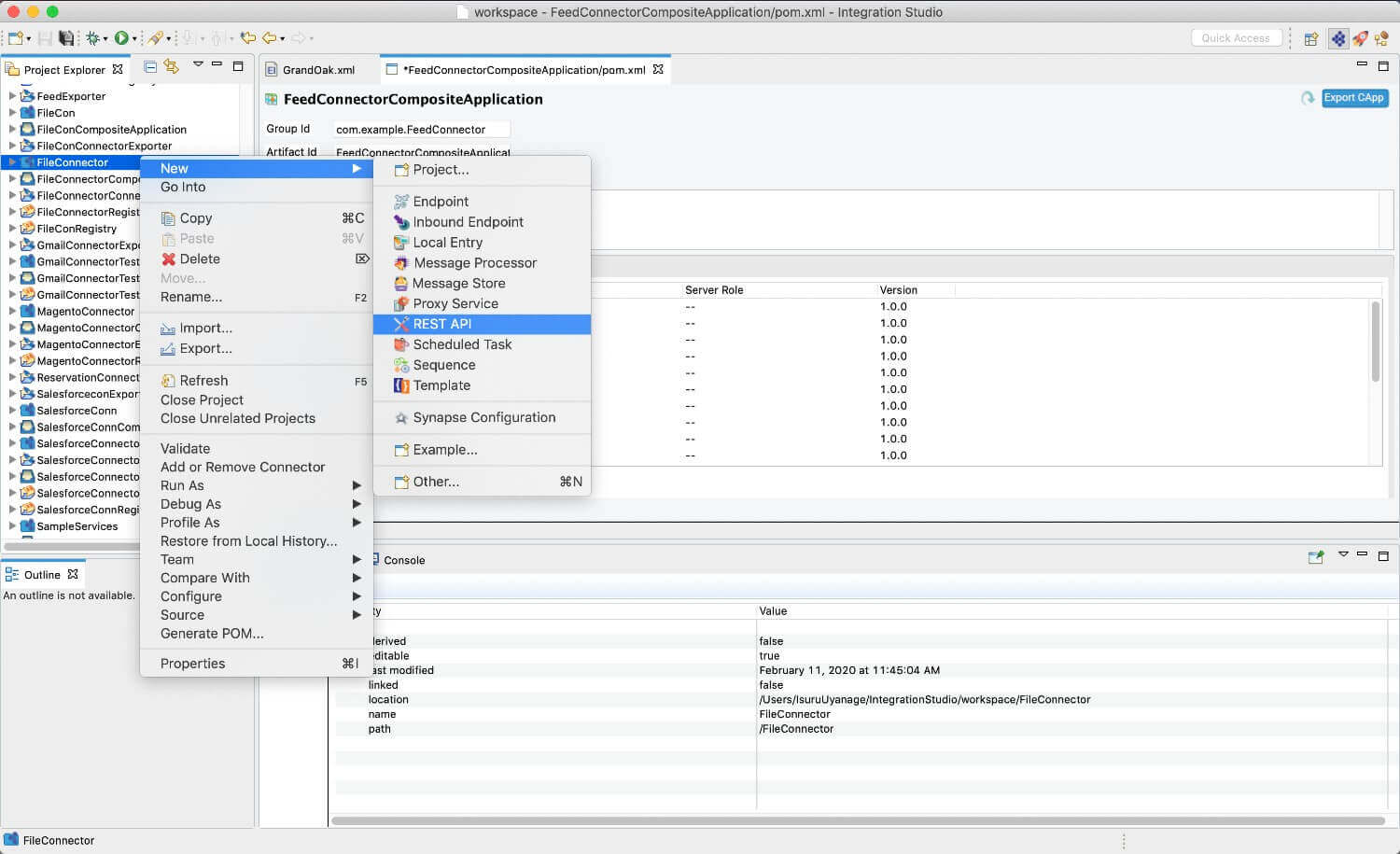Image resolution: width=1400 pixels, height=854 pixels.
Task: Switch to the GrandOak.xml editor tab
Action: (x=318, y=70)
